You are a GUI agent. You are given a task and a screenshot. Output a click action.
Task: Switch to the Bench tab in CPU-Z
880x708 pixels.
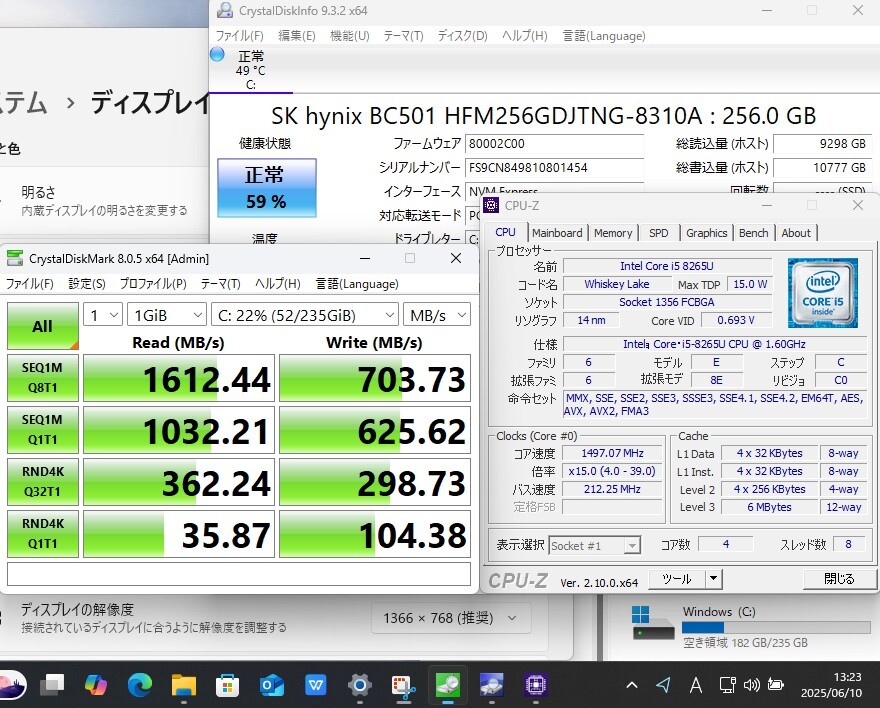(x=753, y=233)
